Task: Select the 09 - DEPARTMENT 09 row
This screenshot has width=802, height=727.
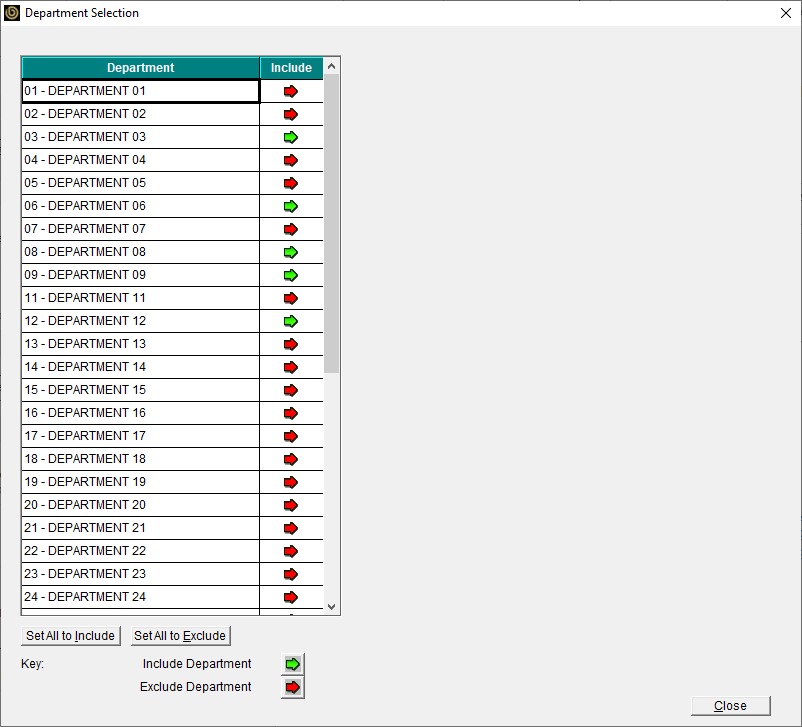Action: (141, 275)
